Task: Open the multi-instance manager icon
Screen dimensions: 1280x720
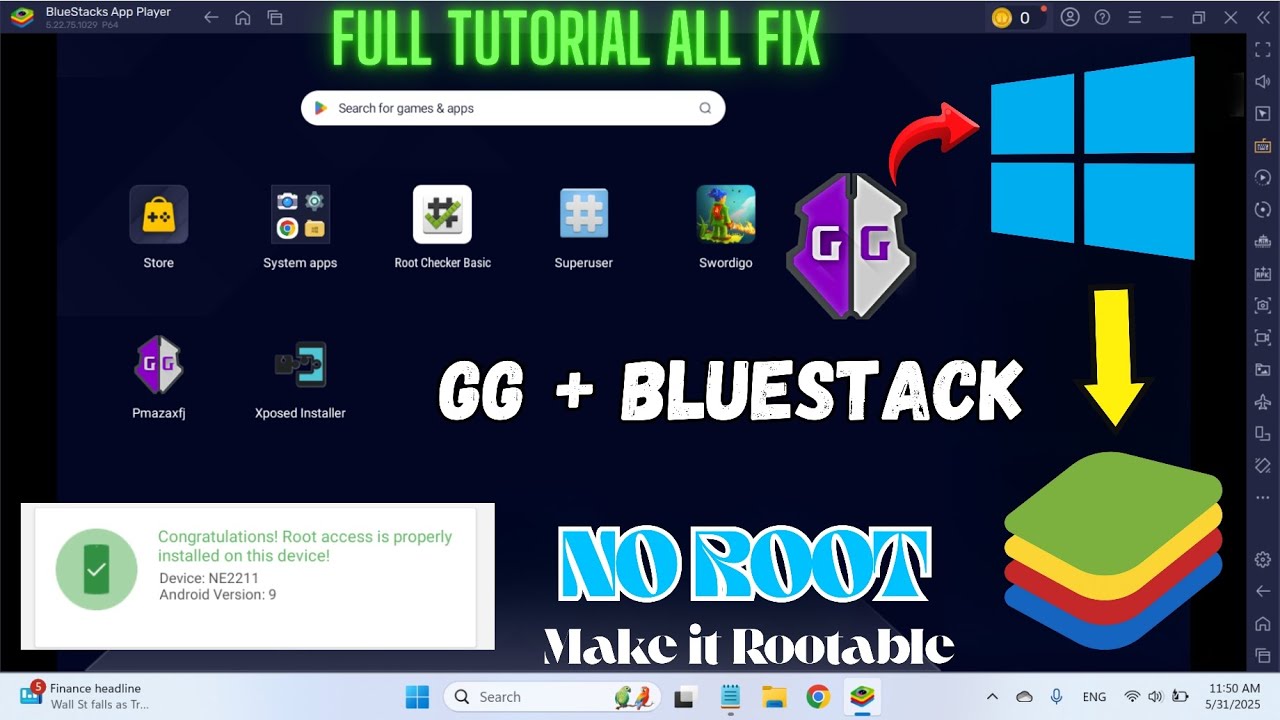Action: click(1263, 241)
